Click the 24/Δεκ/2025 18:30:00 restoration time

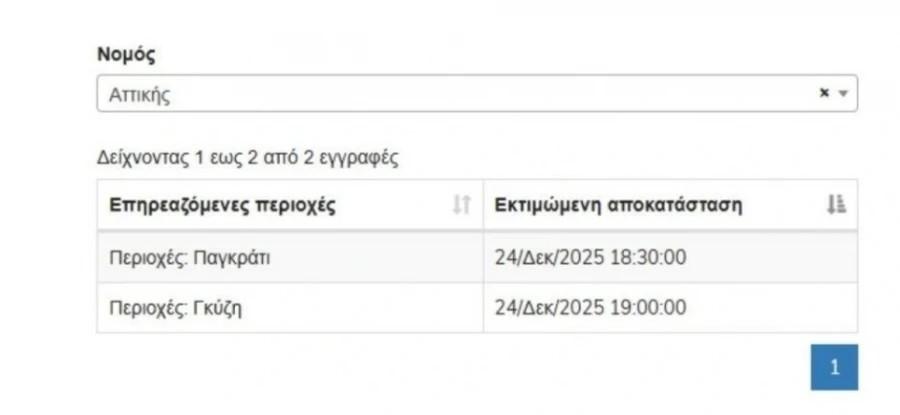590,257
